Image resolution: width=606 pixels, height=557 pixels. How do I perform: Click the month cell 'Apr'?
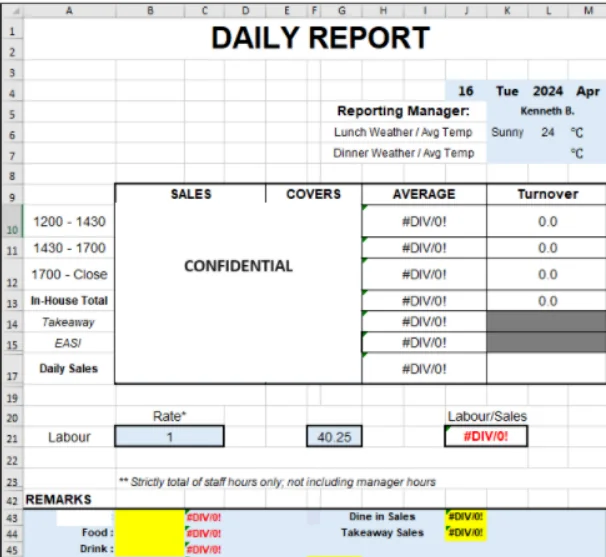588,91
